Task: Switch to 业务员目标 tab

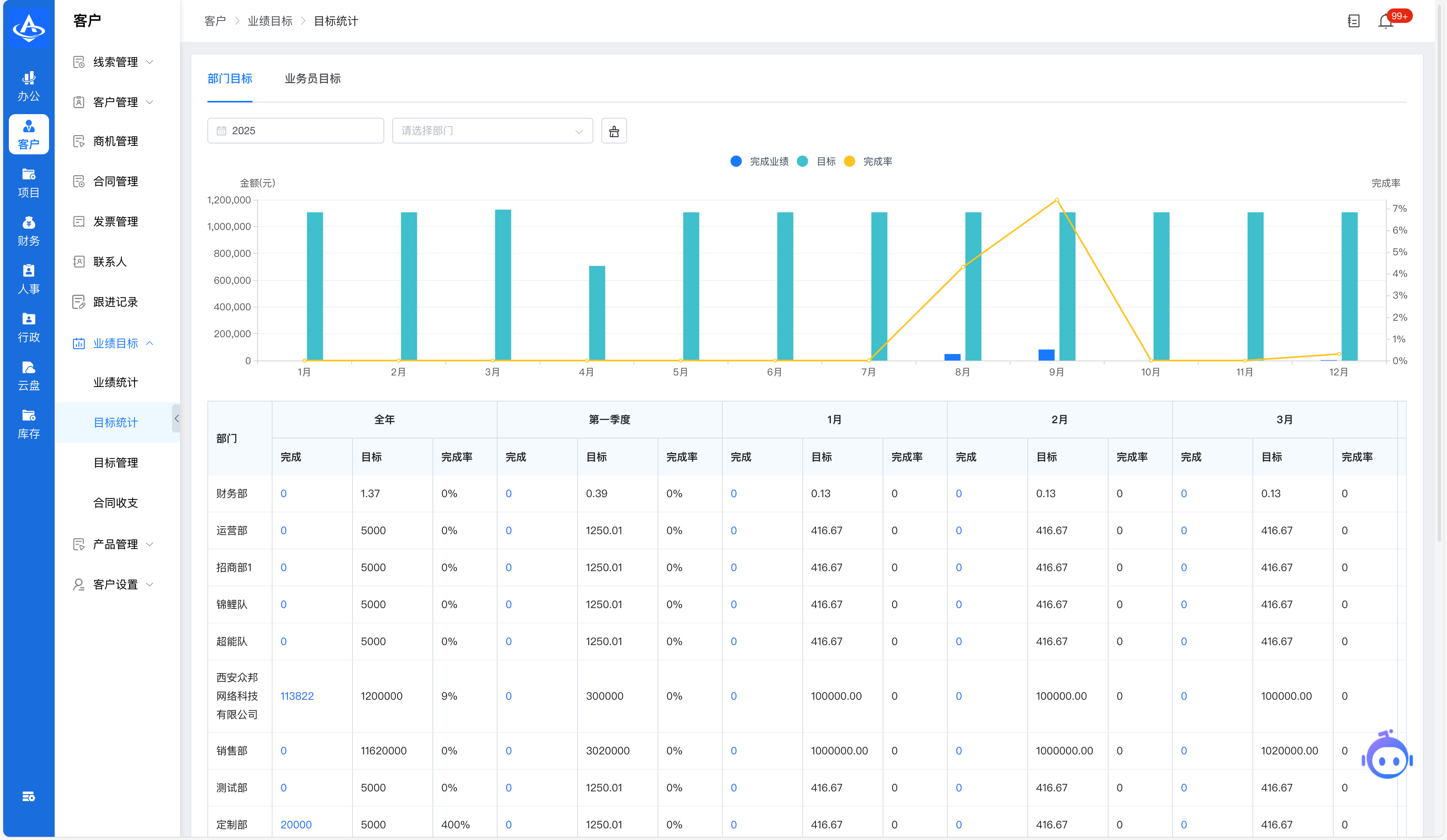Action: [x=312, y=79]
